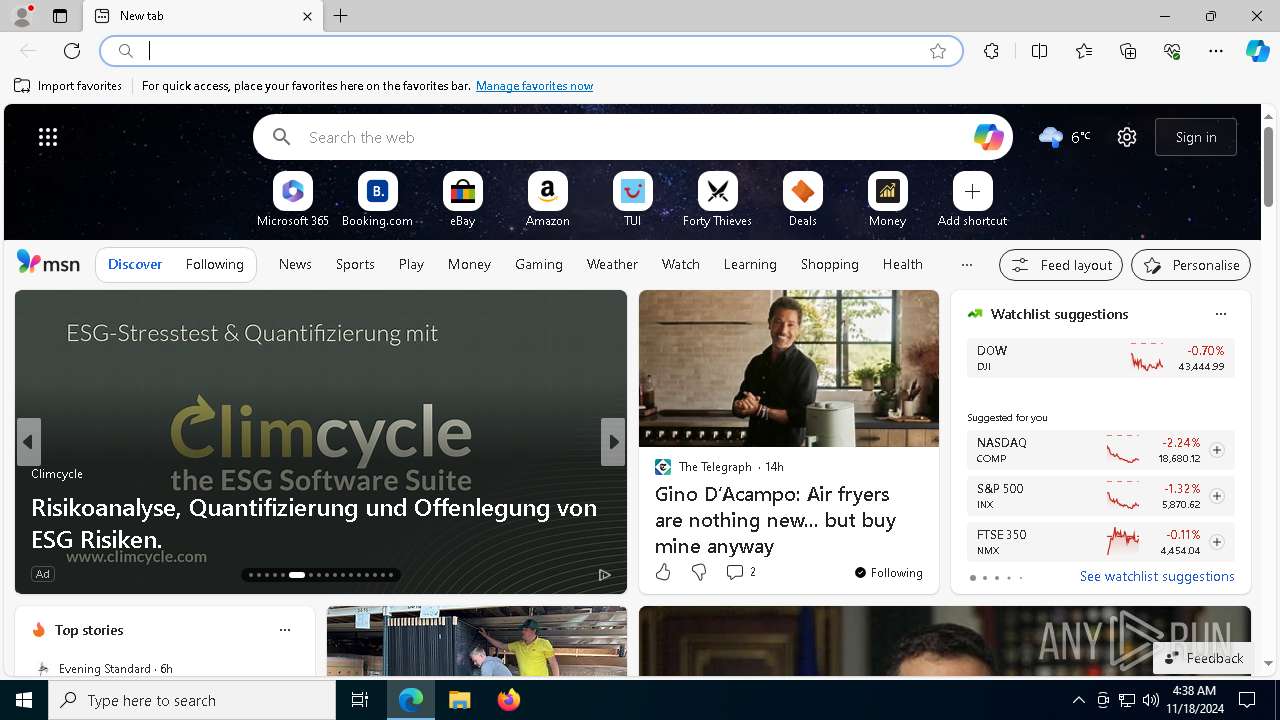Open the Manage favorites now link
This screenshot has height=720, width=1280.
click(x=534, y=86)
